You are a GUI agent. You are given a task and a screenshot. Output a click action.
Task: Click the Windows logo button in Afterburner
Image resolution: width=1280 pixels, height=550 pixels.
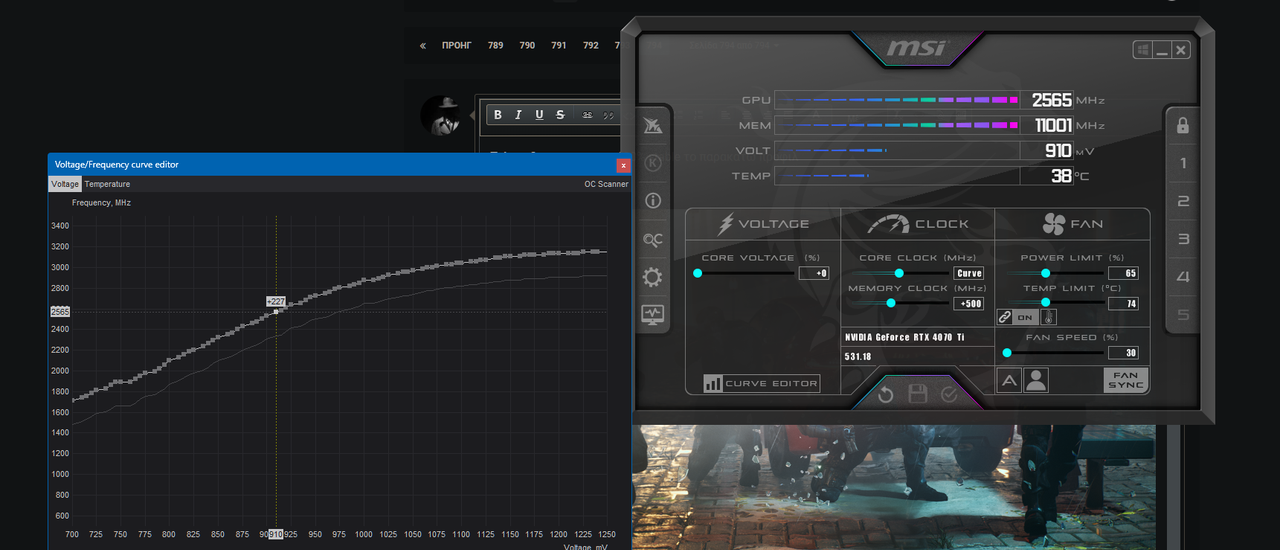pos(1143,50)
